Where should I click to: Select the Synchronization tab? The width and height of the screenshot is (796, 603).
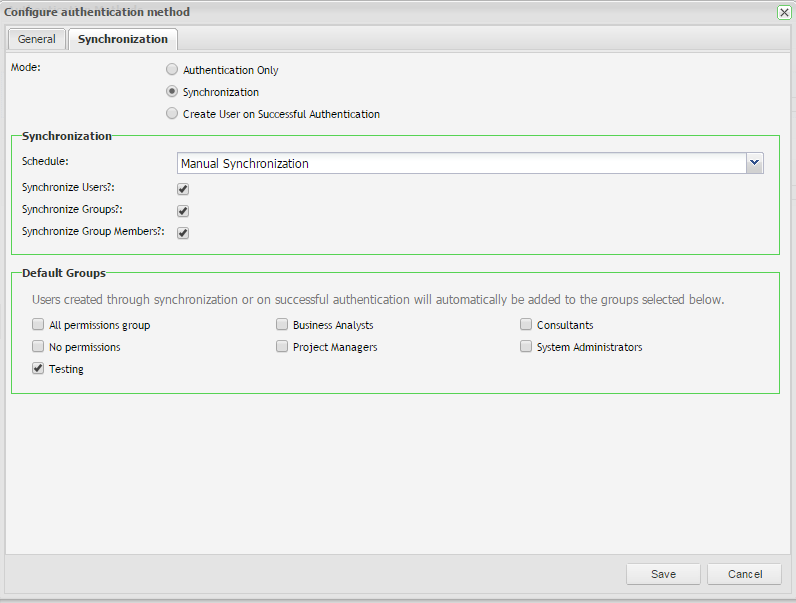click(x=122, y=39)
